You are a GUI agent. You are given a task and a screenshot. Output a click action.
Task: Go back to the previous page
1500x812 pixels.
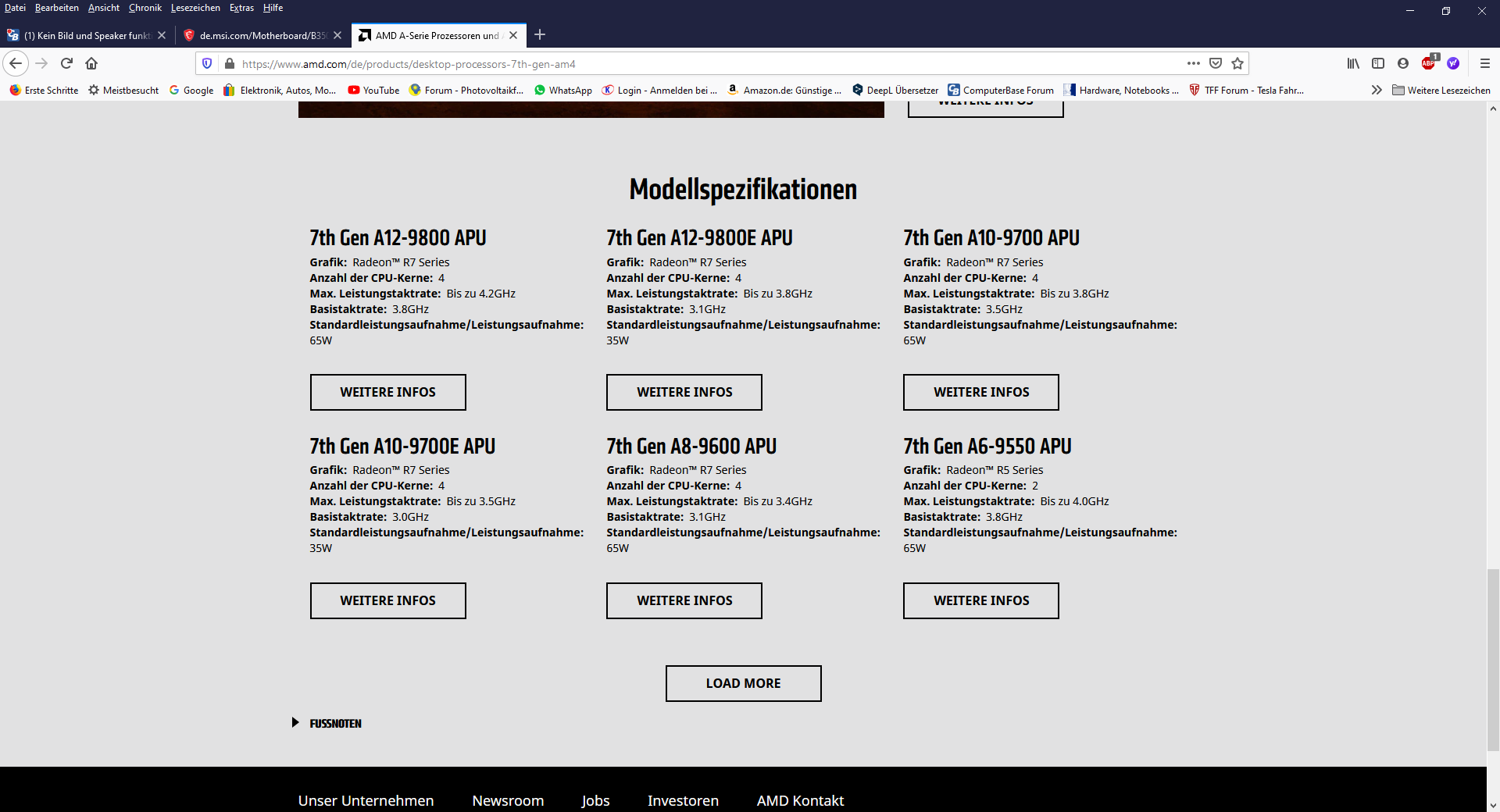pyautogui.click(x=16, y=63)
